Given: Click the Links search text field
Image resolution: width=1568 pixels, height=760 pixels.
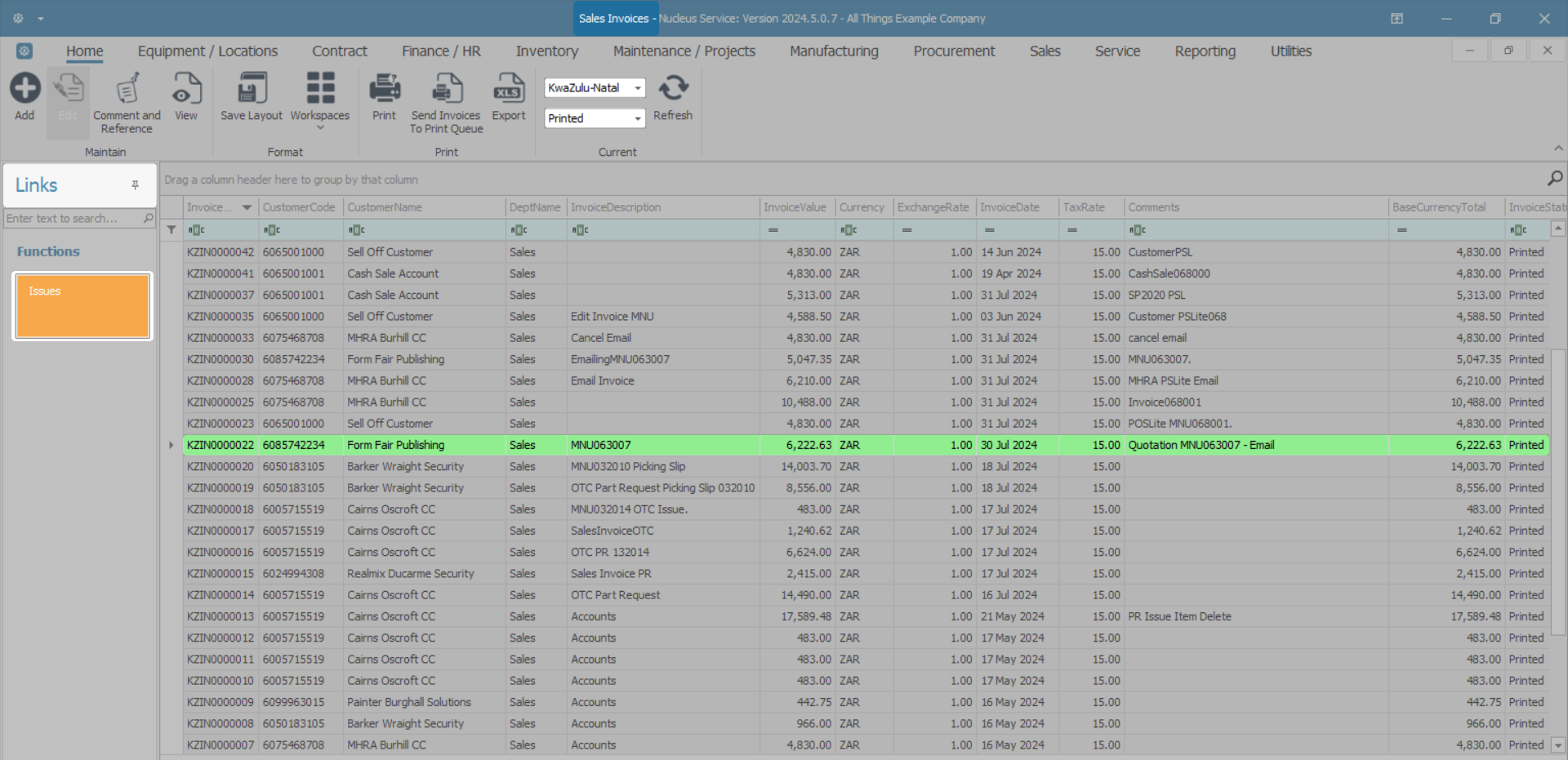Looking at the screenshot, I should pyautogui.click(x=72, y=219).
